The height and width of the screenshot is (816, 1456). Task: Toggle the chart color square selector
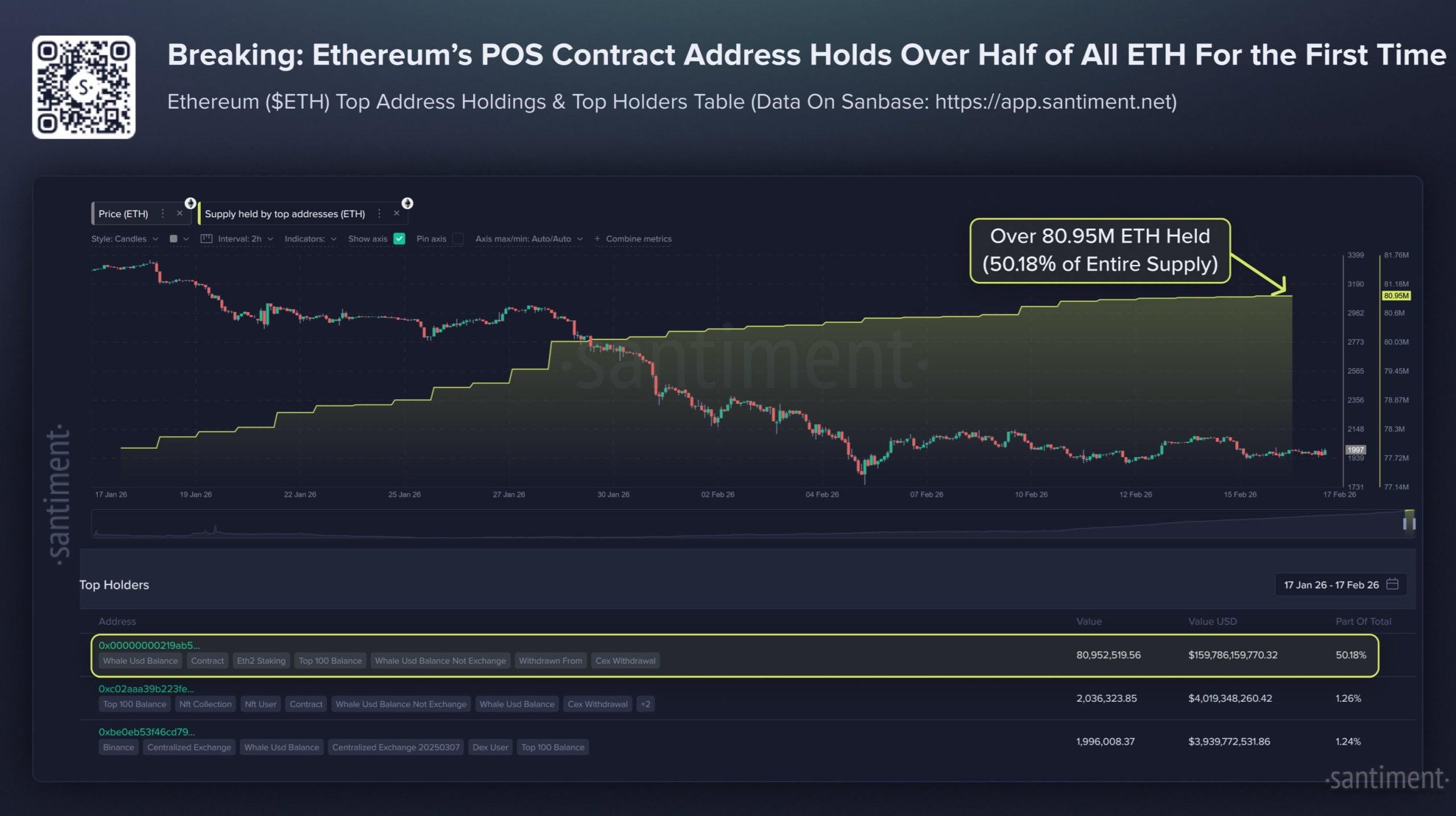173,239
